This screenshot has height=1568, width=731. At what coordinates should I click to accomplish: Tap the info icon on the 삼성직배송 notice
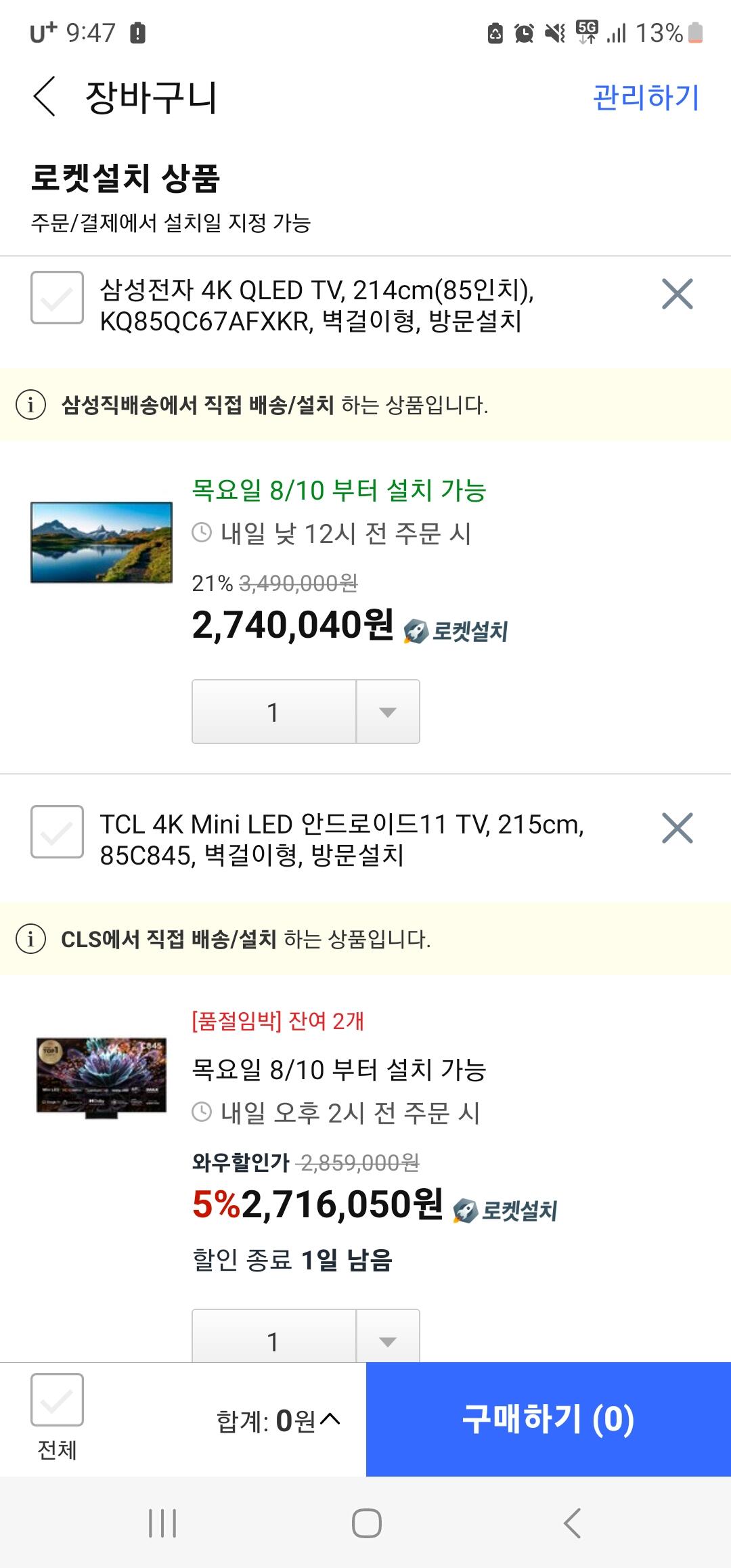click(x=30, y=405)
